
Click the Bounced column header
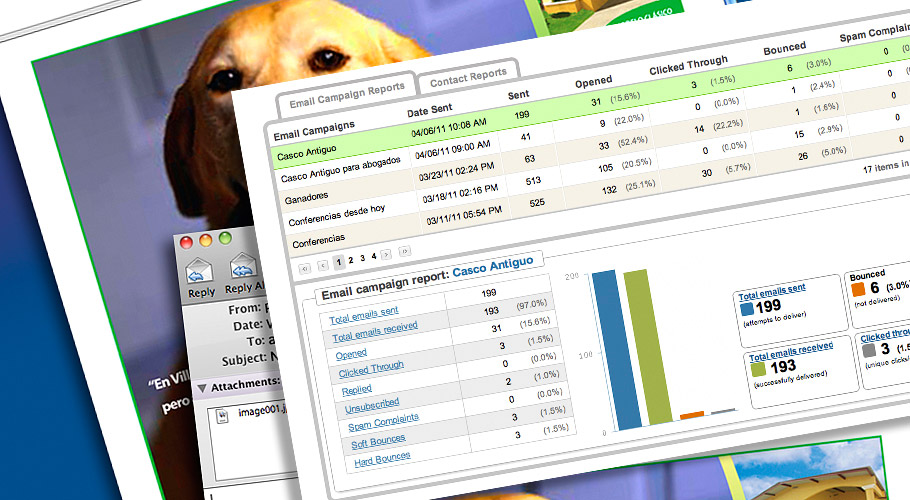click(785, 49)
